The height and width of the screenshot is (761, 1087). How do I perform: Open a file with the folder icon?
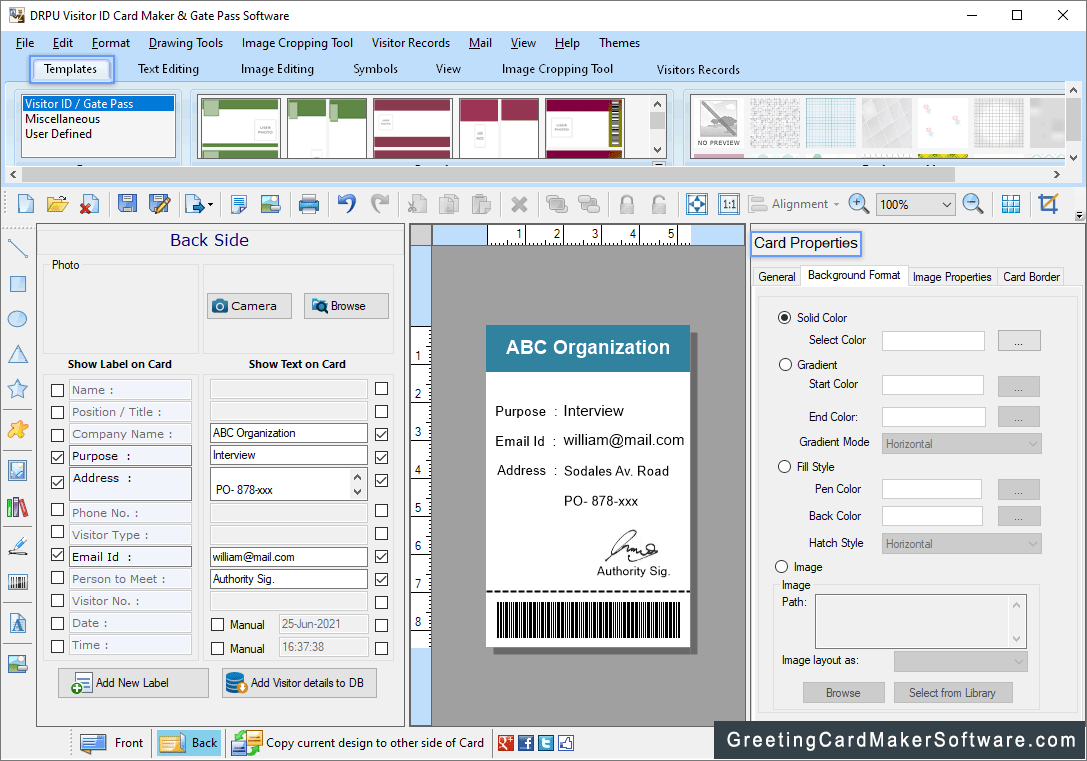58,204
